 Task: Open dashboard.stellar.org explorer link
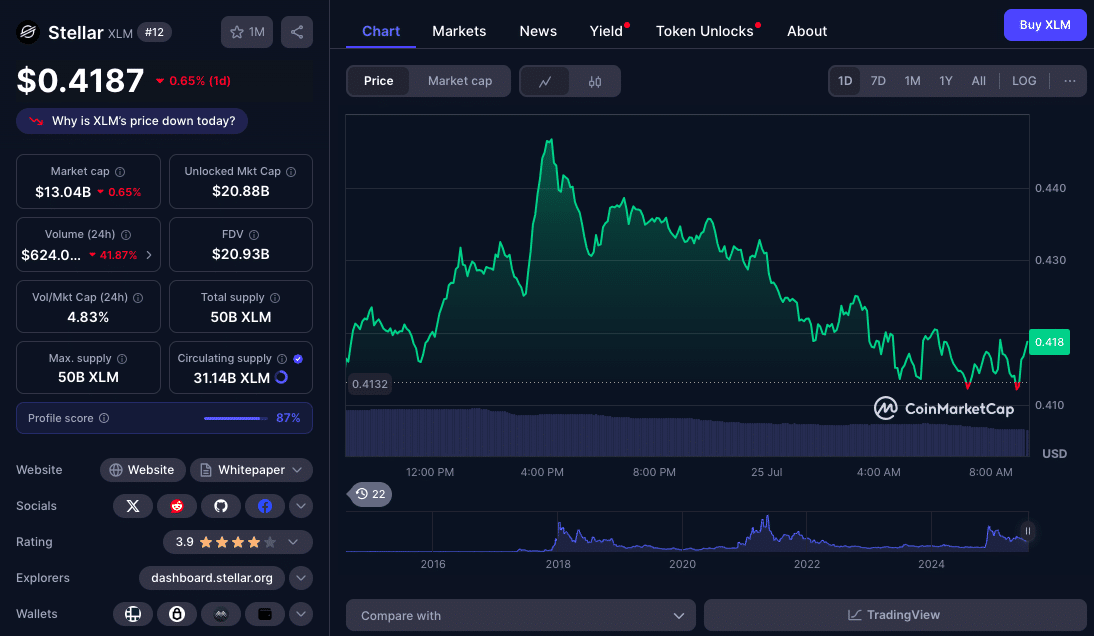[x=212, y=578]
